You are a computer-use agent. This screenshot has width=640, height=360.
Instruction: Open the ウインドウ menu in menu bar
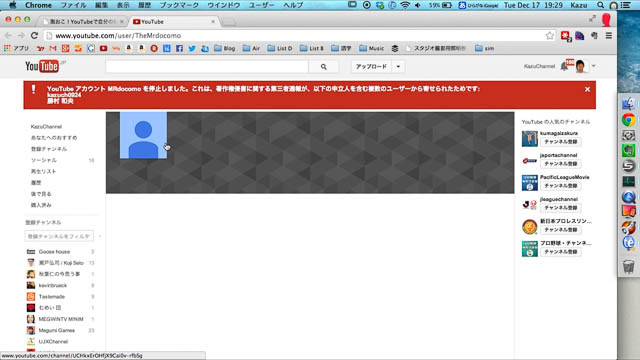click(x=223, y=5)
